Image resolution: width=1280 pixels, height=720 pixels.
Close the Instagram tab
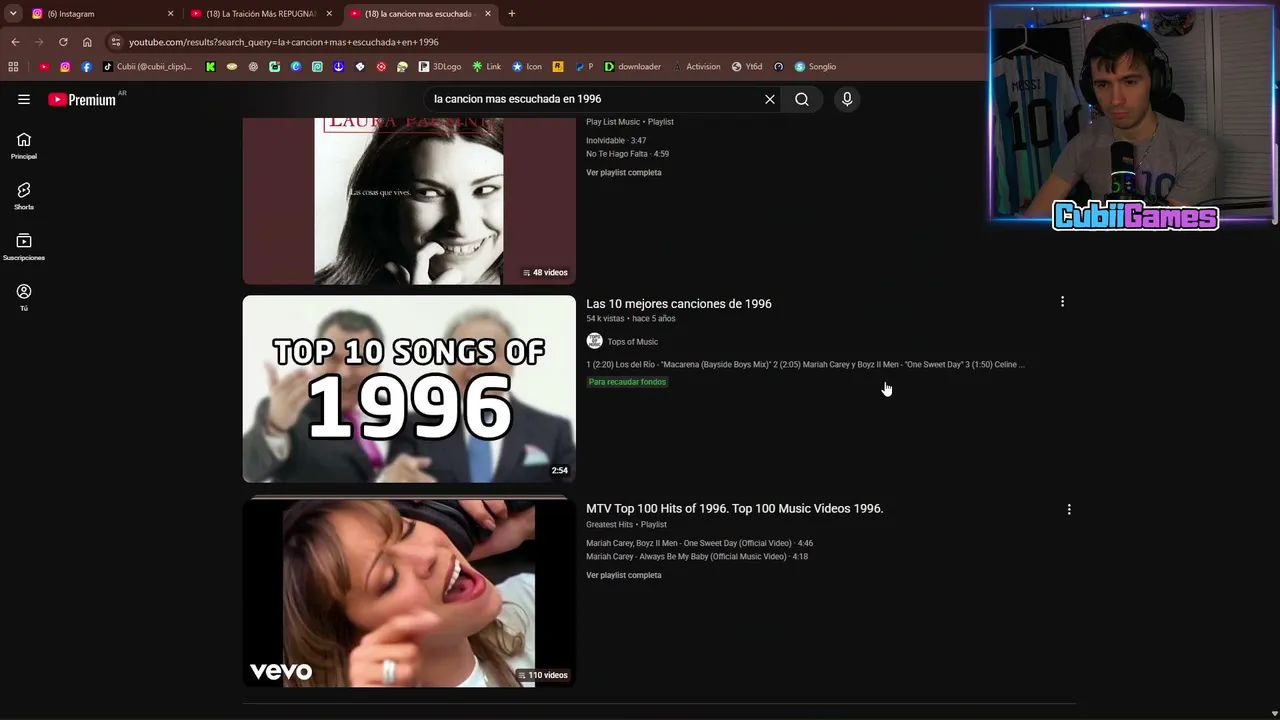(170, 14)
